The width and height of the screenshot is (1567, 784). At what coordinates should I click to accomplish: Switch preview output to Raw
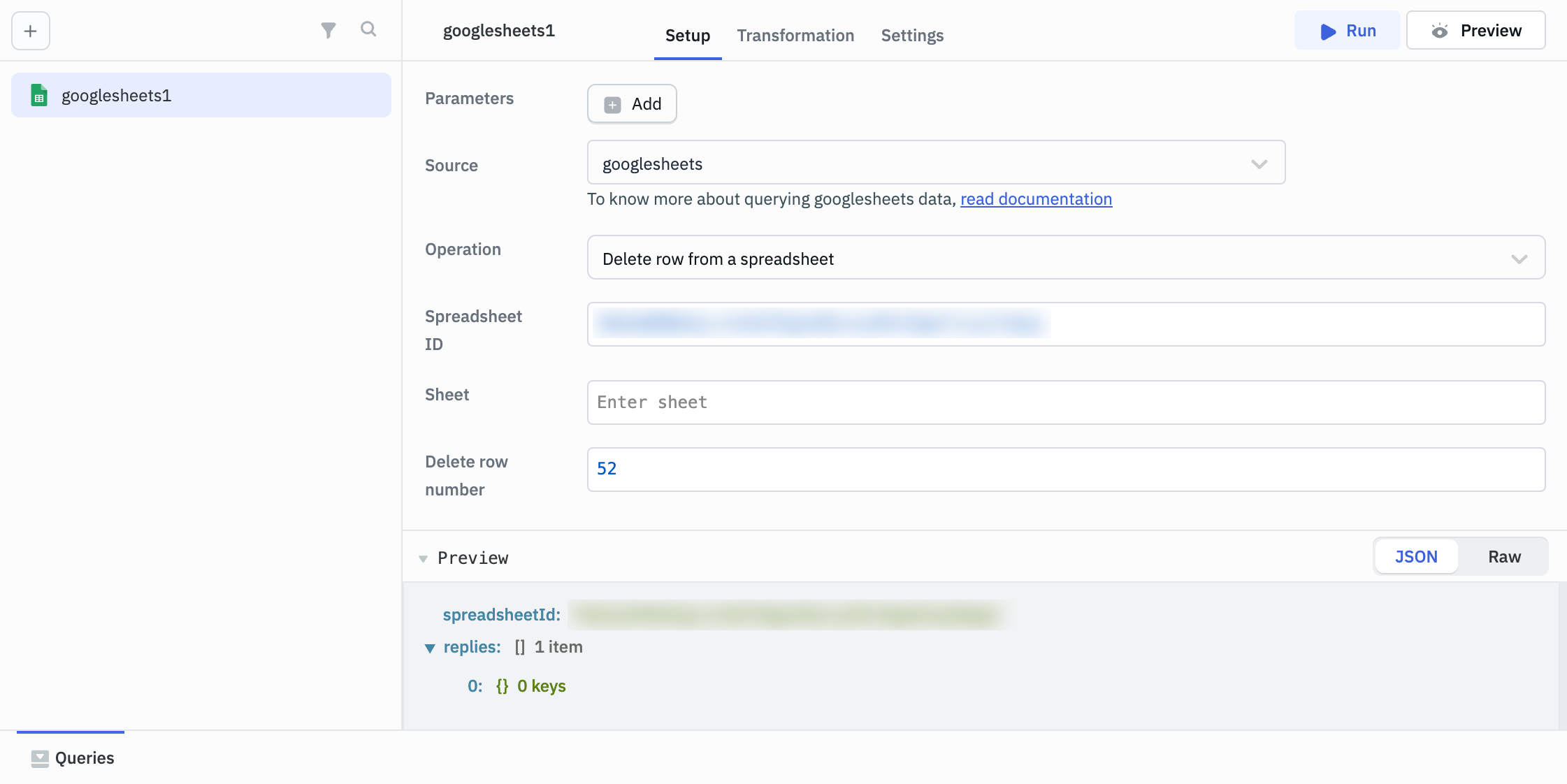coord(1504,557)
